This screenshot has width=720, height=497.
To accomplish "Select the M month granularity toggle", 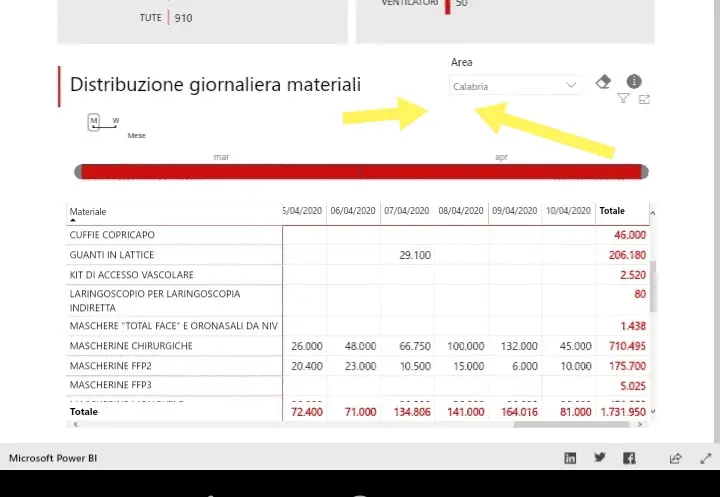I will [94, 122].
